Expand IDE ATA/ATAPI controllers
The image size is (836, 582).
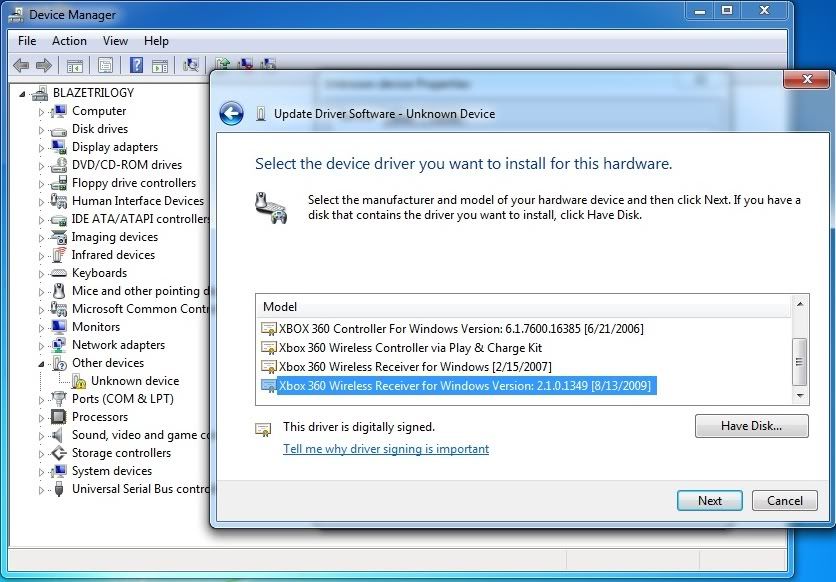point(41,220)
